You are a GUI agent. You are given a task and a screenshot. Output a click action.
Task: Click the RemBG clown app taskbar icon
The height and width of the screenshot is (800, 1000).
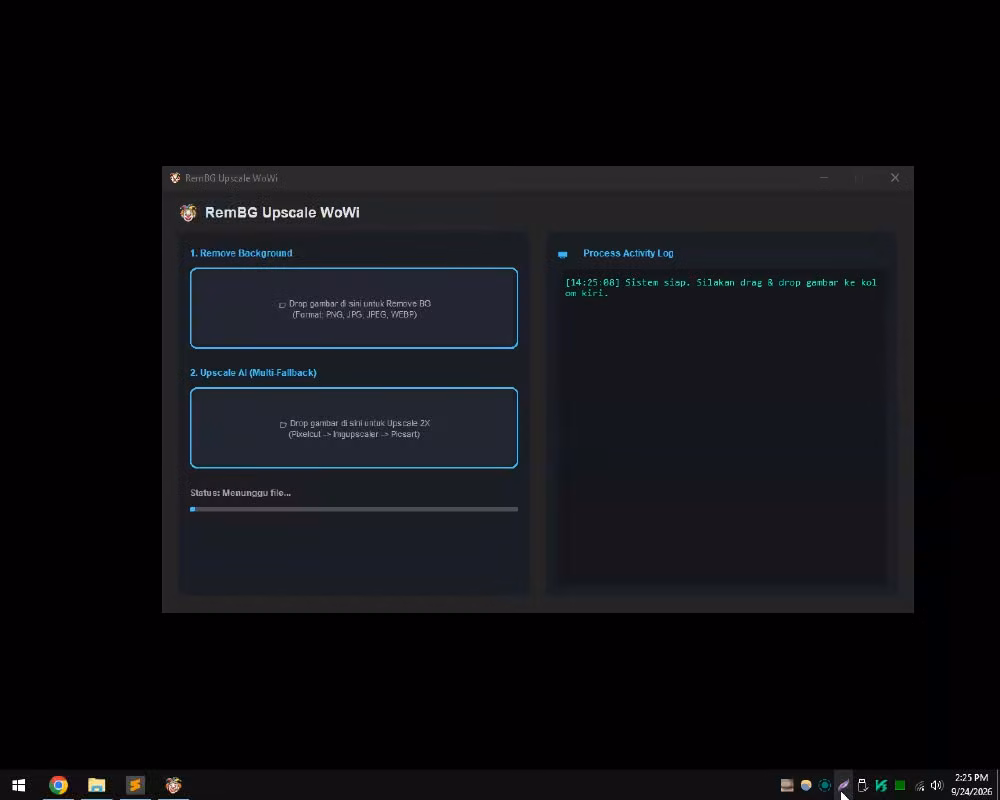coord(173,785)
